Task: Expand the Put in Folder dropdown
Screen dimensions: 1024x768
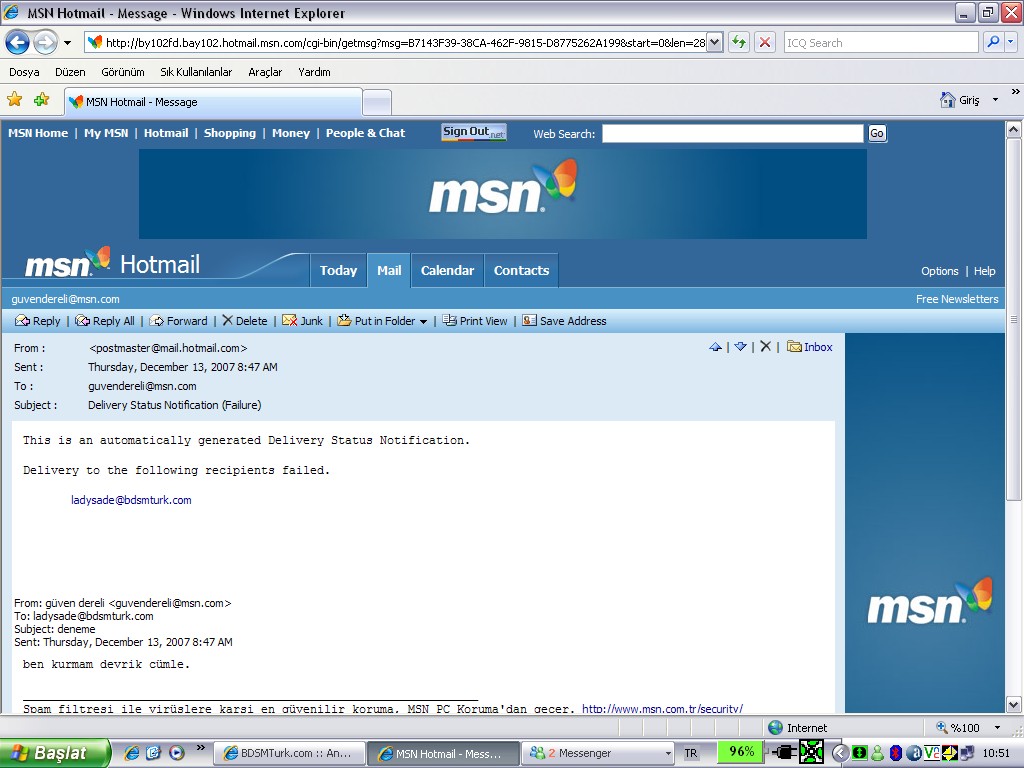Action: [x=423, y=322]
